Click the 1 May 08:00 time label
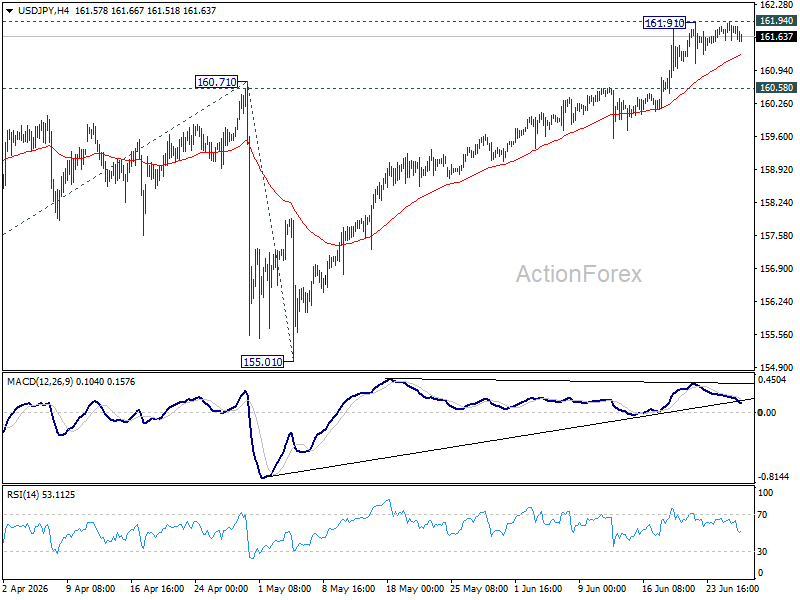Image resolution: width=800 pixels, height=600 pixels. click(x=285, y=588)
